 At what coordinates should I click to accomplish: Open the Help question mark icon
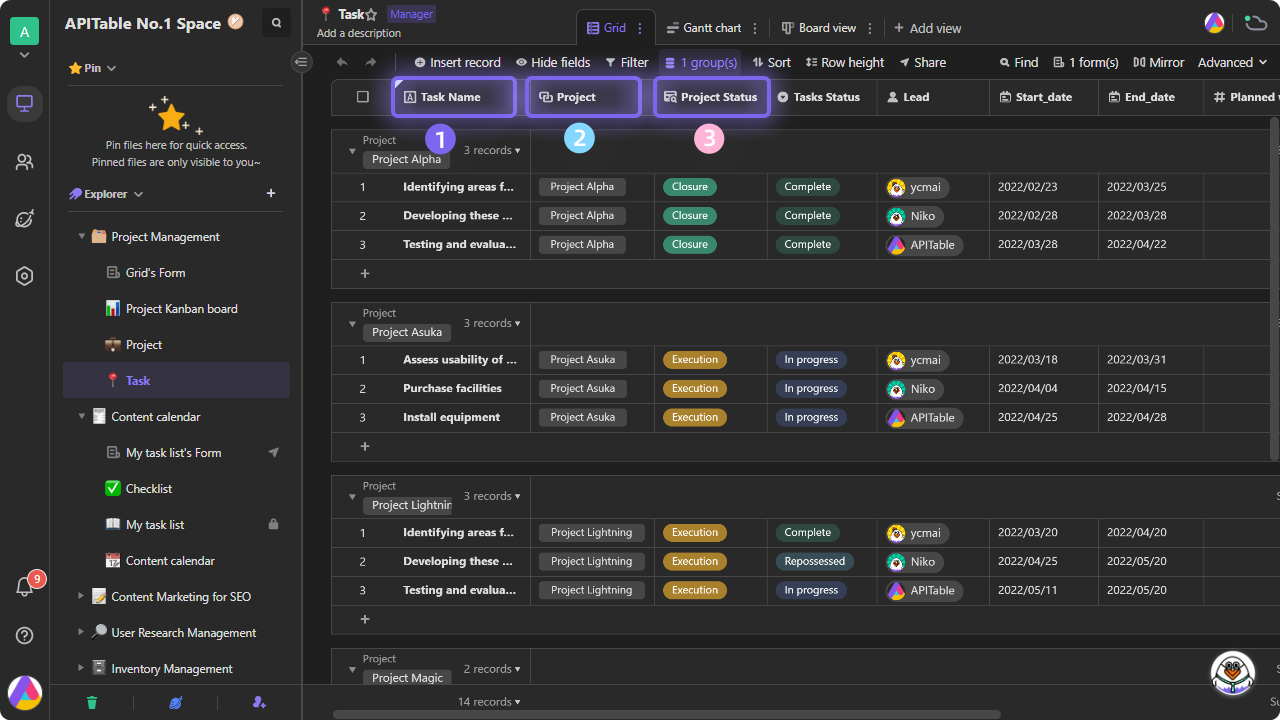(x=25, y=635)
